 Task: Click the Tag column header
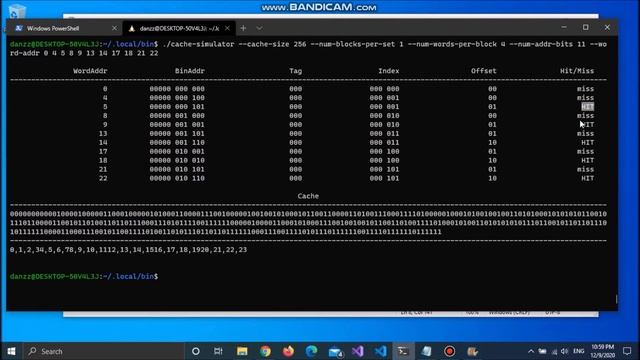click(296, 71)
